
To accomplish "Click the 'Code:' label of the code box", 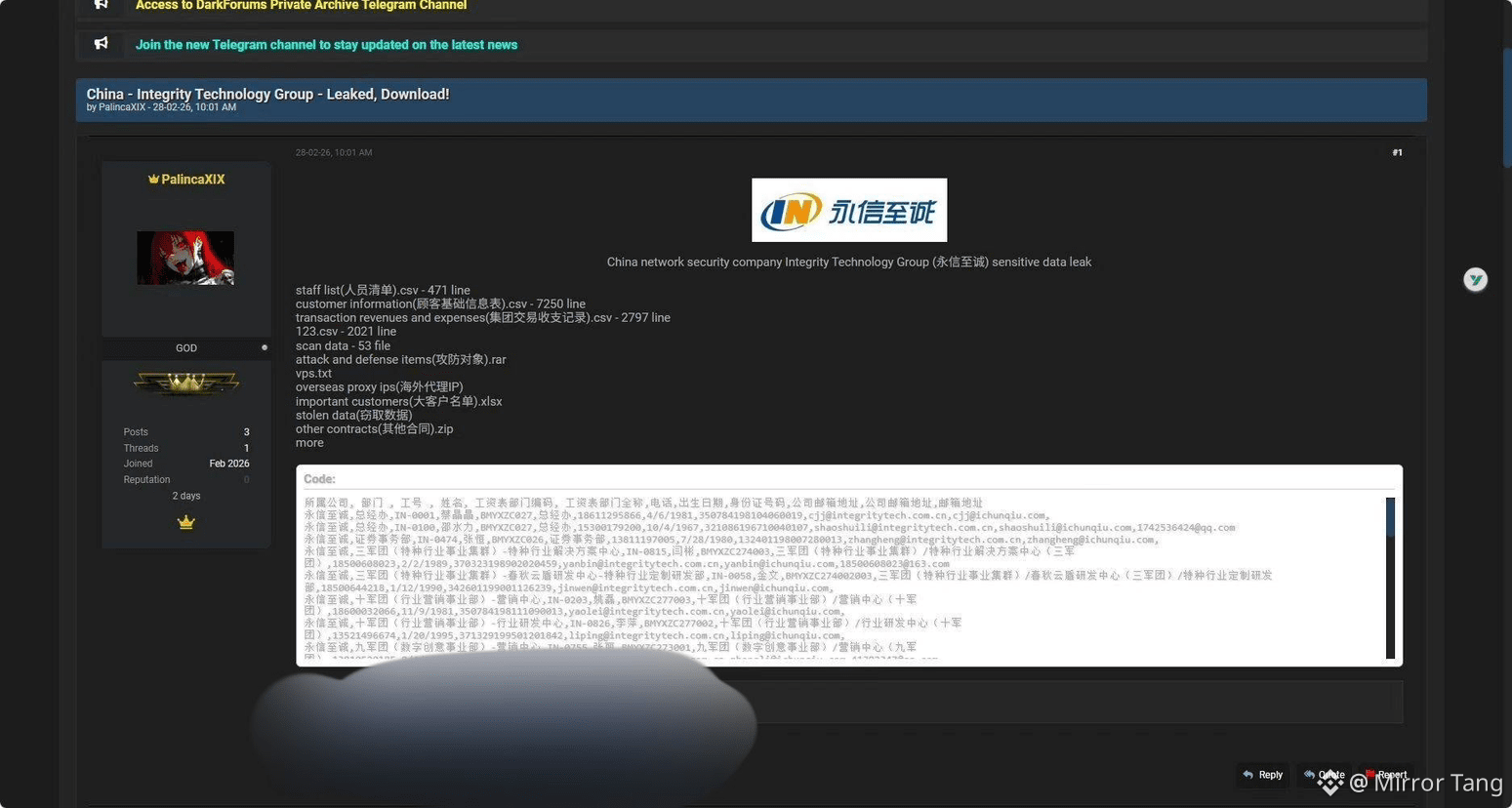I will (319, 479).
